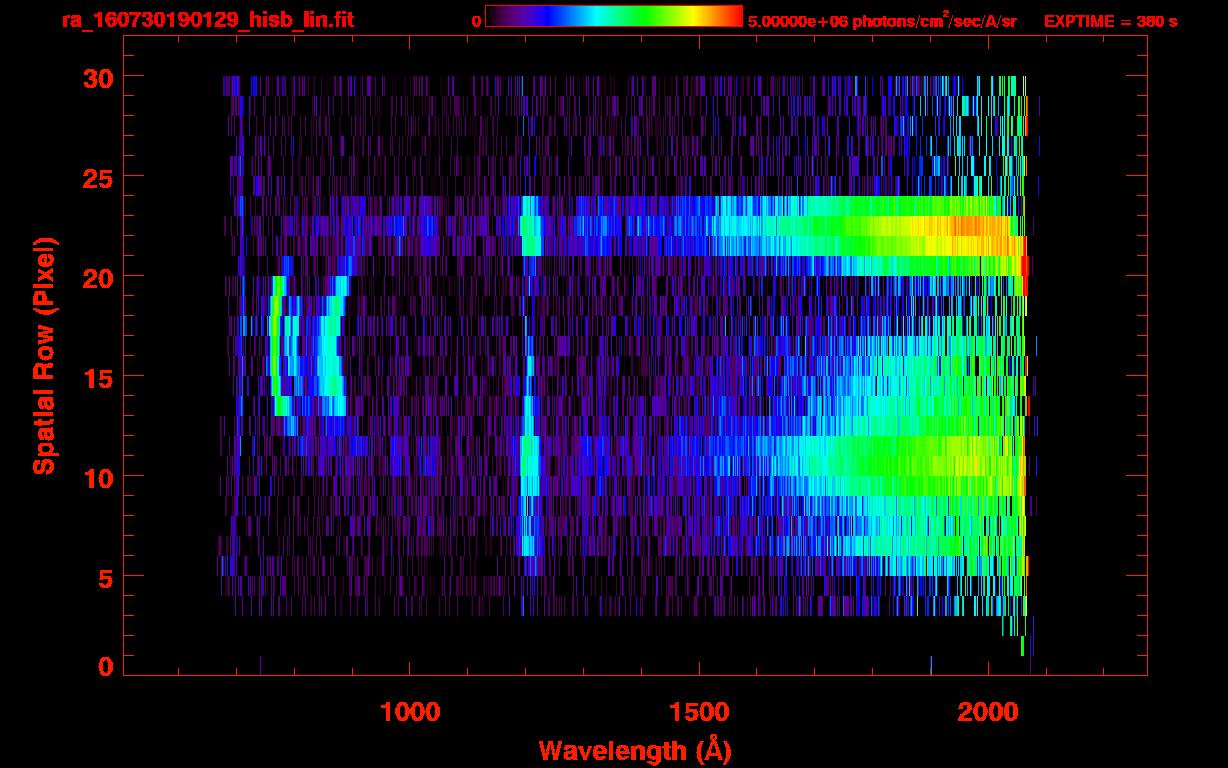This screenshot has height=768, width=1228.
Task: Click the 2000 wavelength tick label
Action: pos(988,712)
